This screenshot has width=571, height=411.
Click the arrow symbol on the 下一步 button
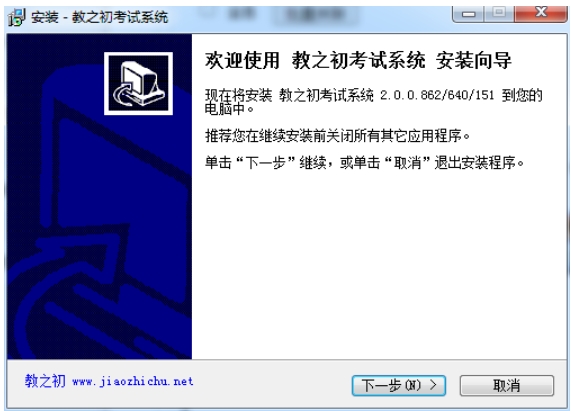433,385
